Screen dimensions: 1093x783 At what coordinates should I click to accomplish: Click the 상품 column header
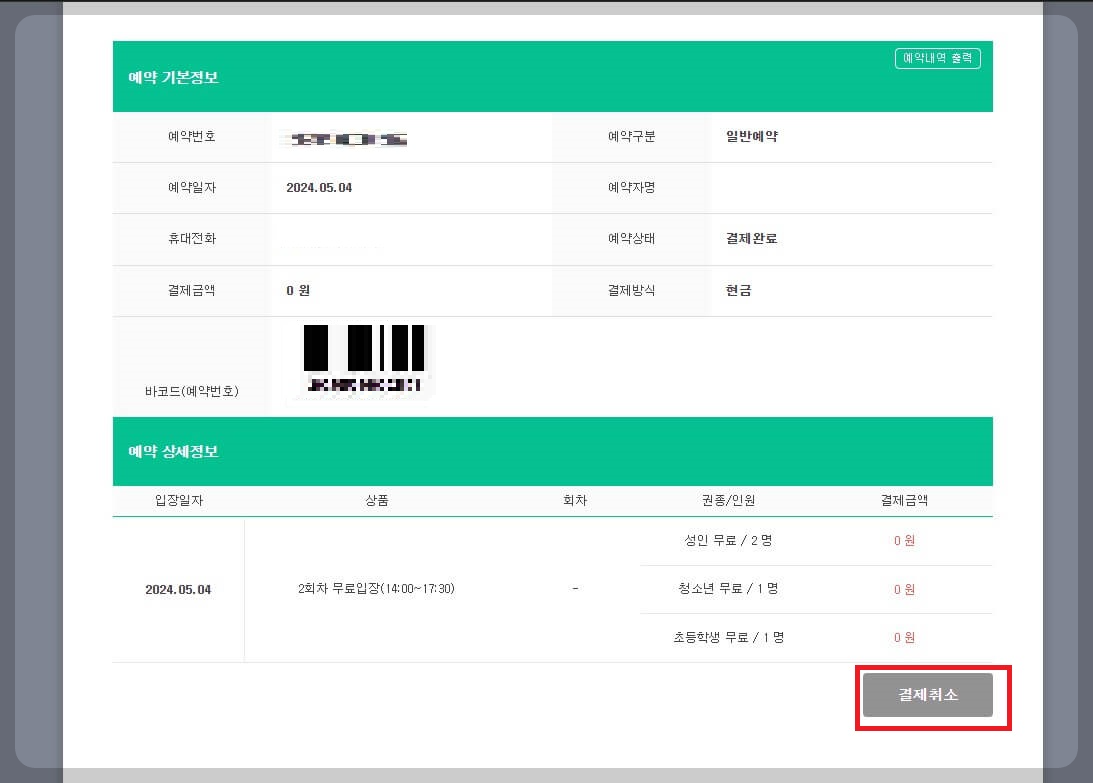[x=377, y=500]
